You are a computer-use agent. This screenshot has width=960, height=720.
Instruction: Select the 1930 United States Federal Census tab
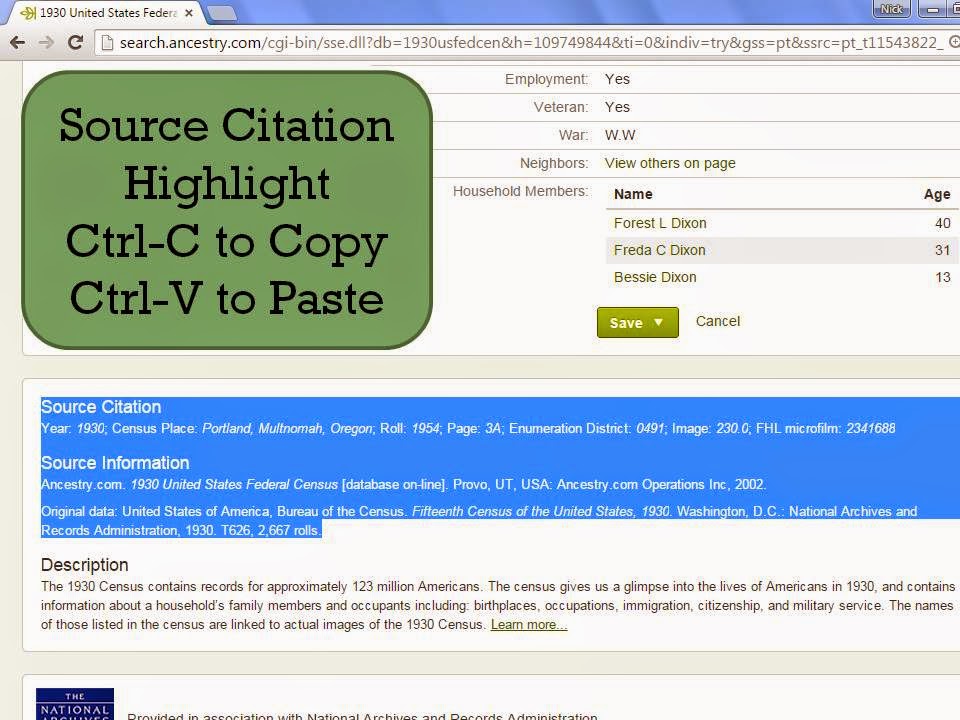tap(100, 13)
